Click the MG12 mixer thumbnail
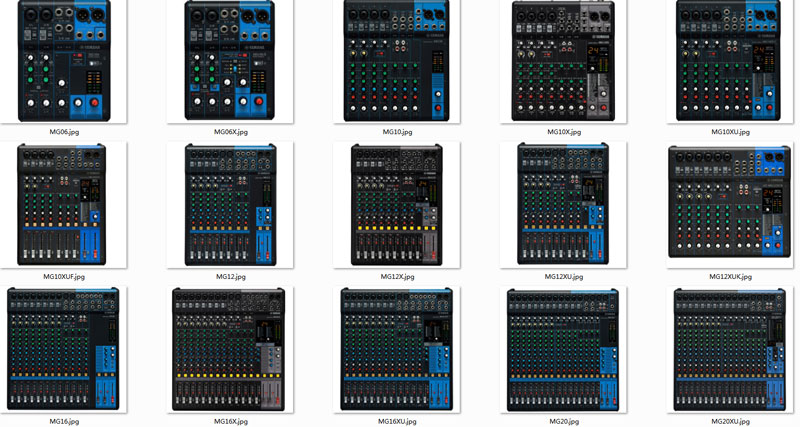The height and width of the screenshot is (427, 800). click(230, 204)
